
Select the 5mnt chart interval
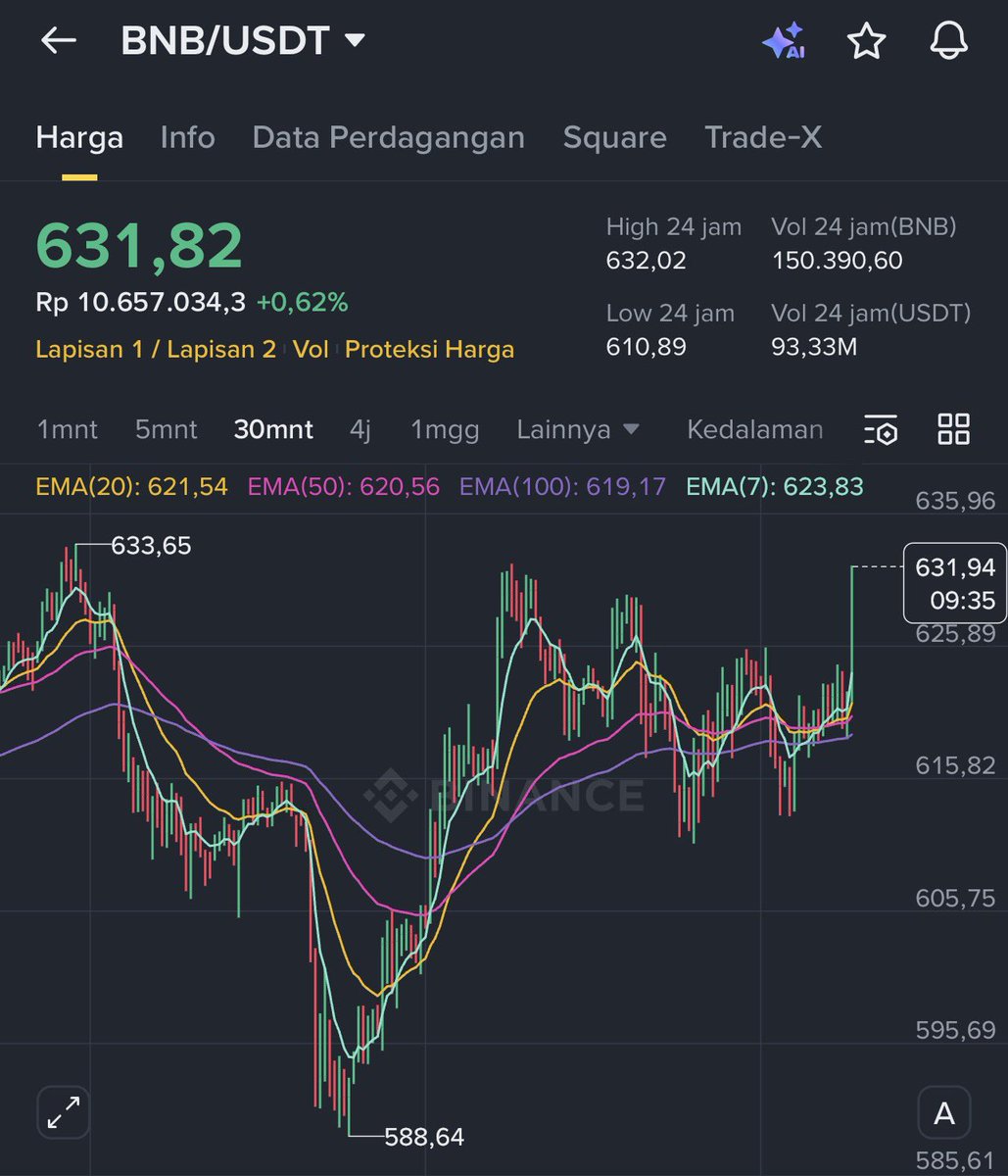tap(166, 429)
